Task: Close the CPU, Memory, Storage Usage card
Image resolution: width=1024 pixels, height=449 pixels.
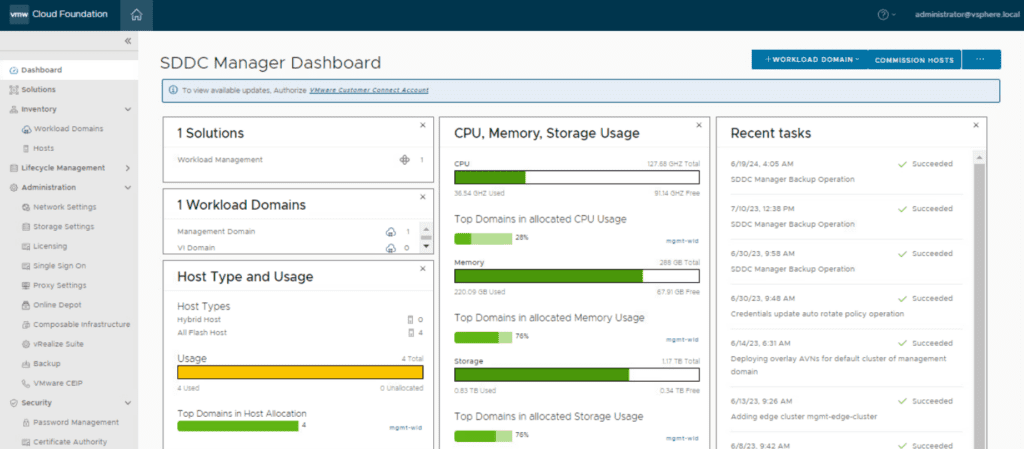Action: tap(699, 125)
